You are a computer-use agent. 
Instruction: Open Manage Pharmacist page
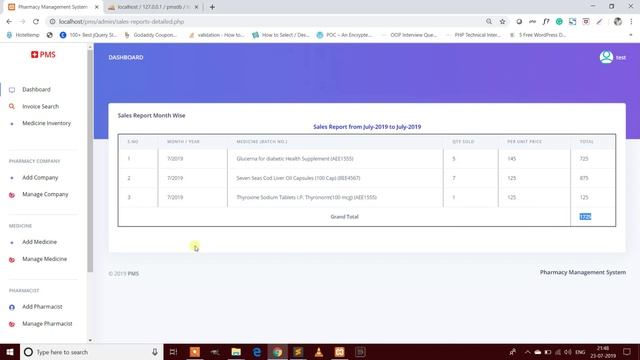47,324
